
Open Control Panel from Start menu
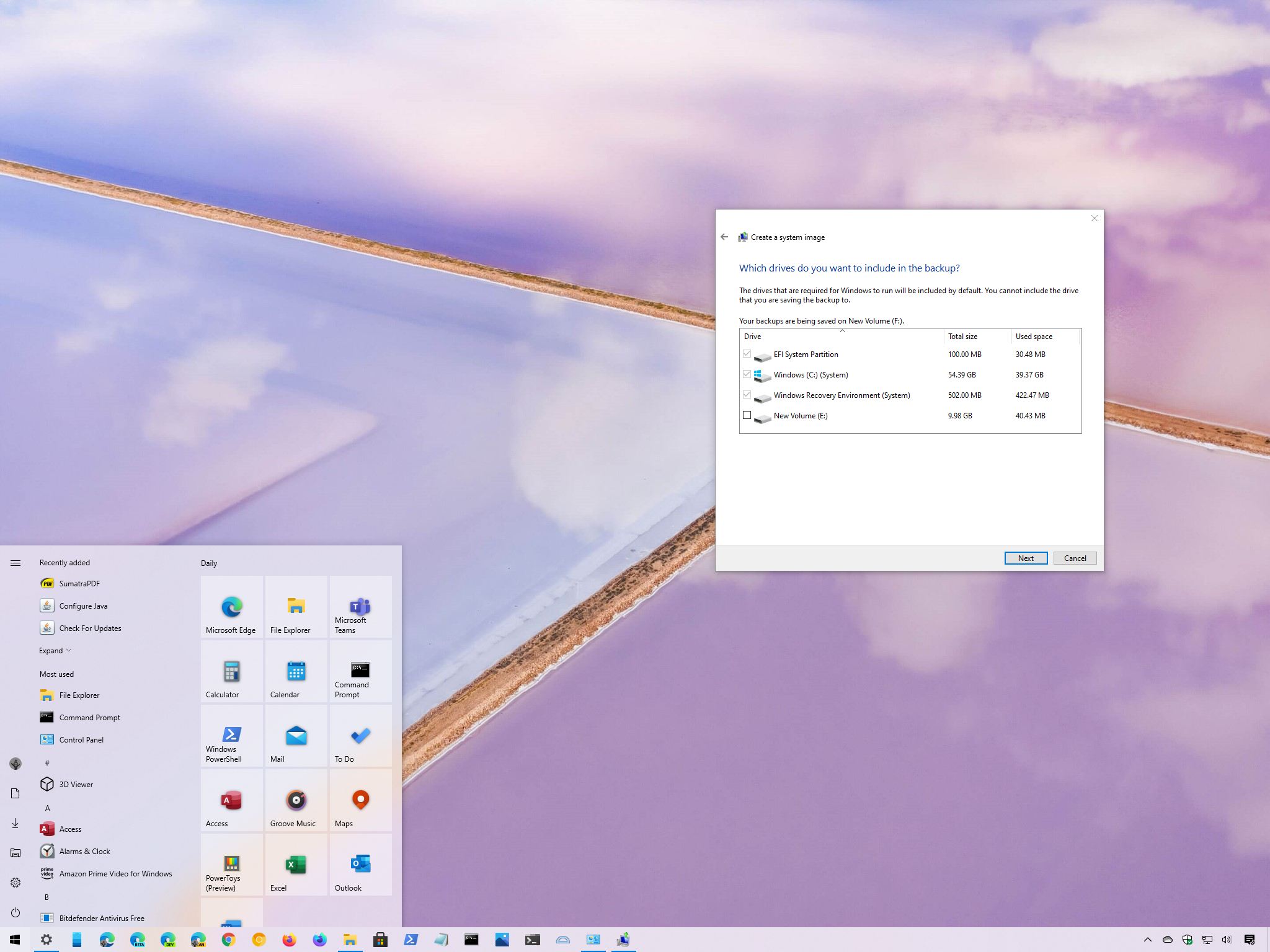click(x=82, y=740)
